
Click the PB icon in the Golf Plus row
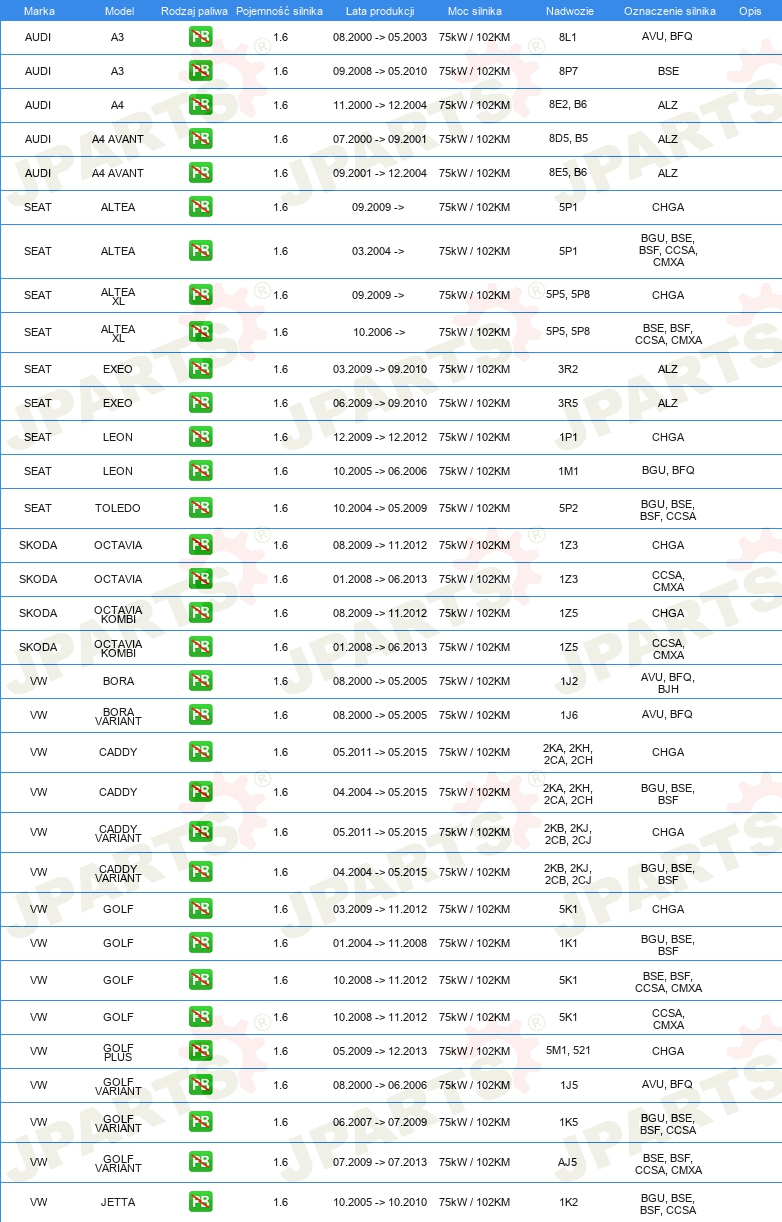coord(200,1051)
